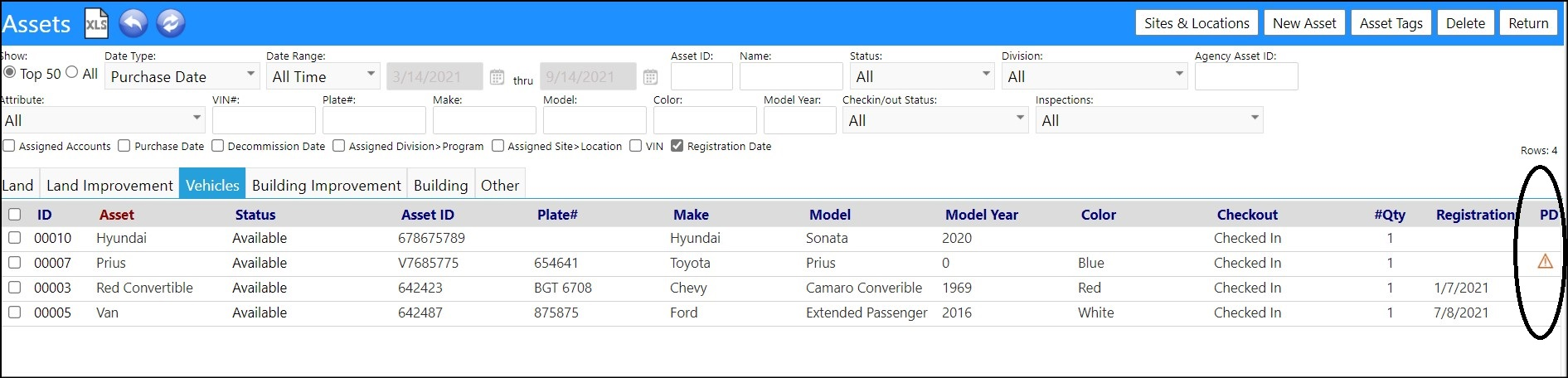Click the Make filter field

point(484,120)
